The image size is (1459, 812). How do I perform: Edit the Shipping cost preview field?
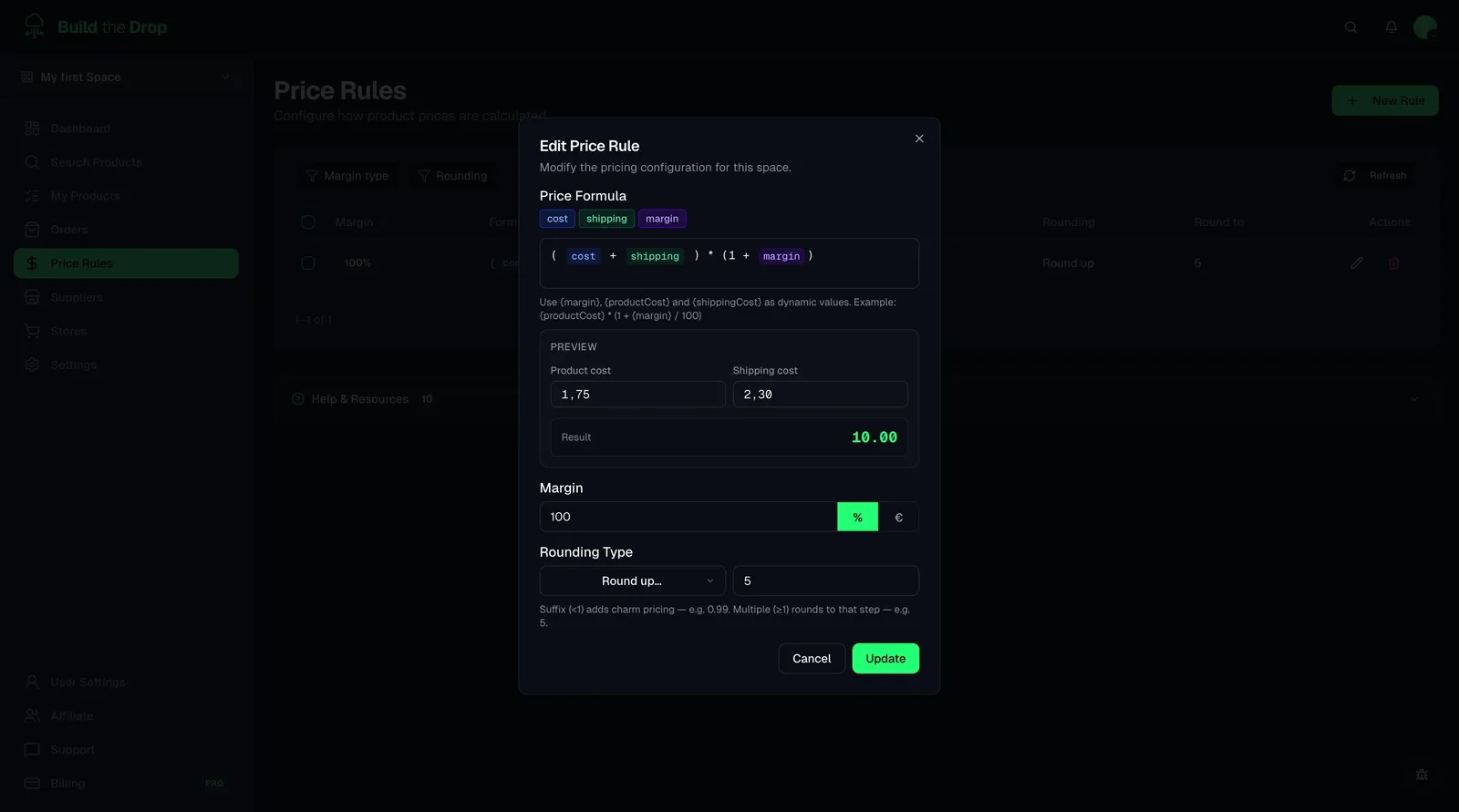tap(821, 395)
